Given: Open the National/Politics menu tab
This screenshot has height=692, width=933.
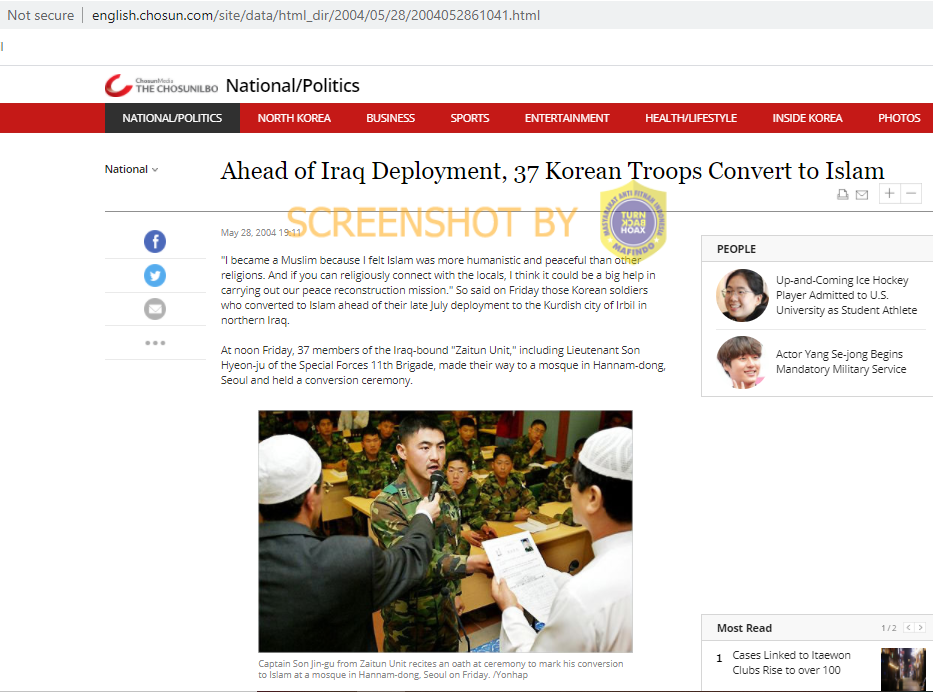Looking at the screenshot, I should pos(173,118).
